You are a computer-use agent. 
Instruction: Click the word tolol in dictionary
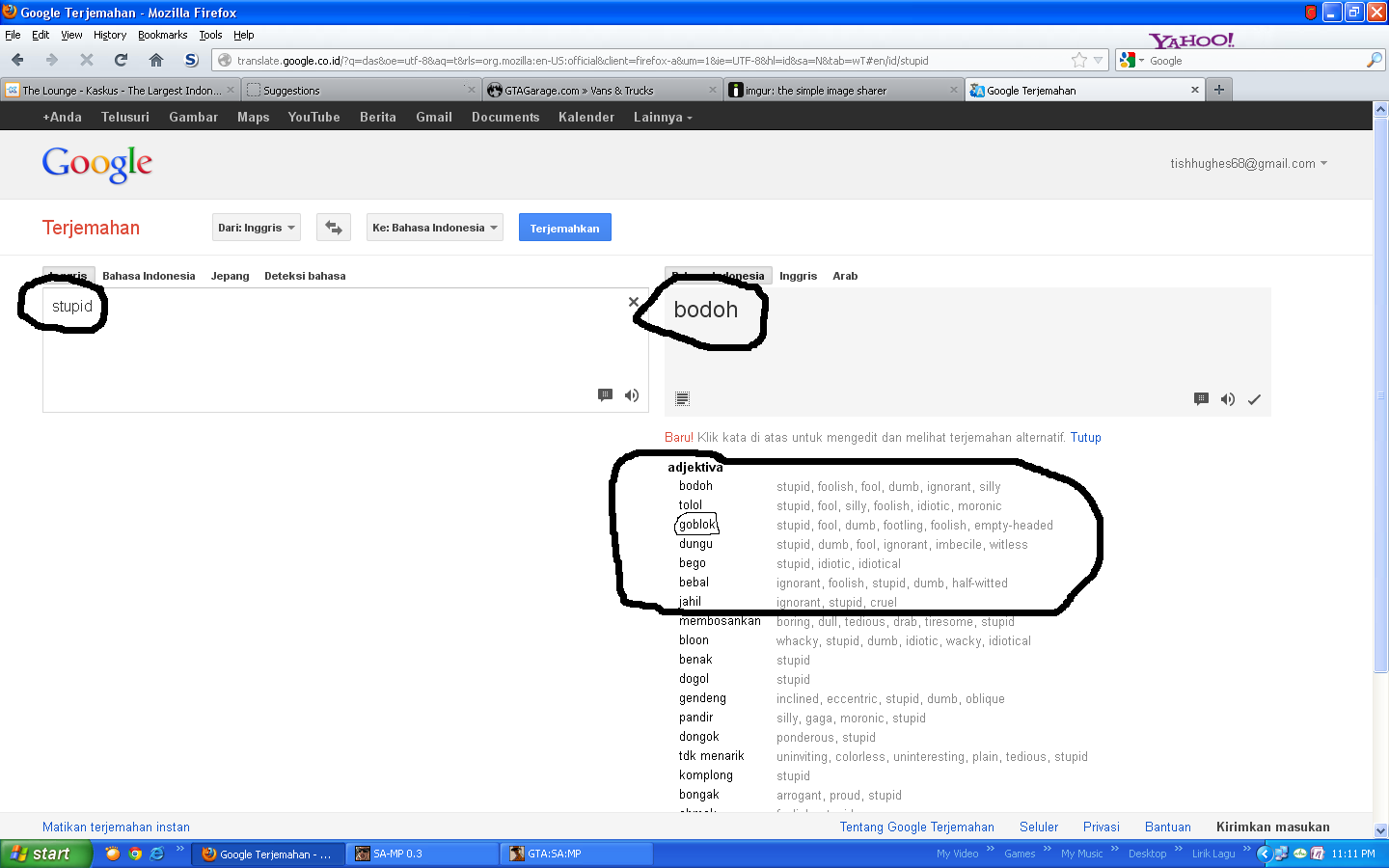[x=691, y=505]
